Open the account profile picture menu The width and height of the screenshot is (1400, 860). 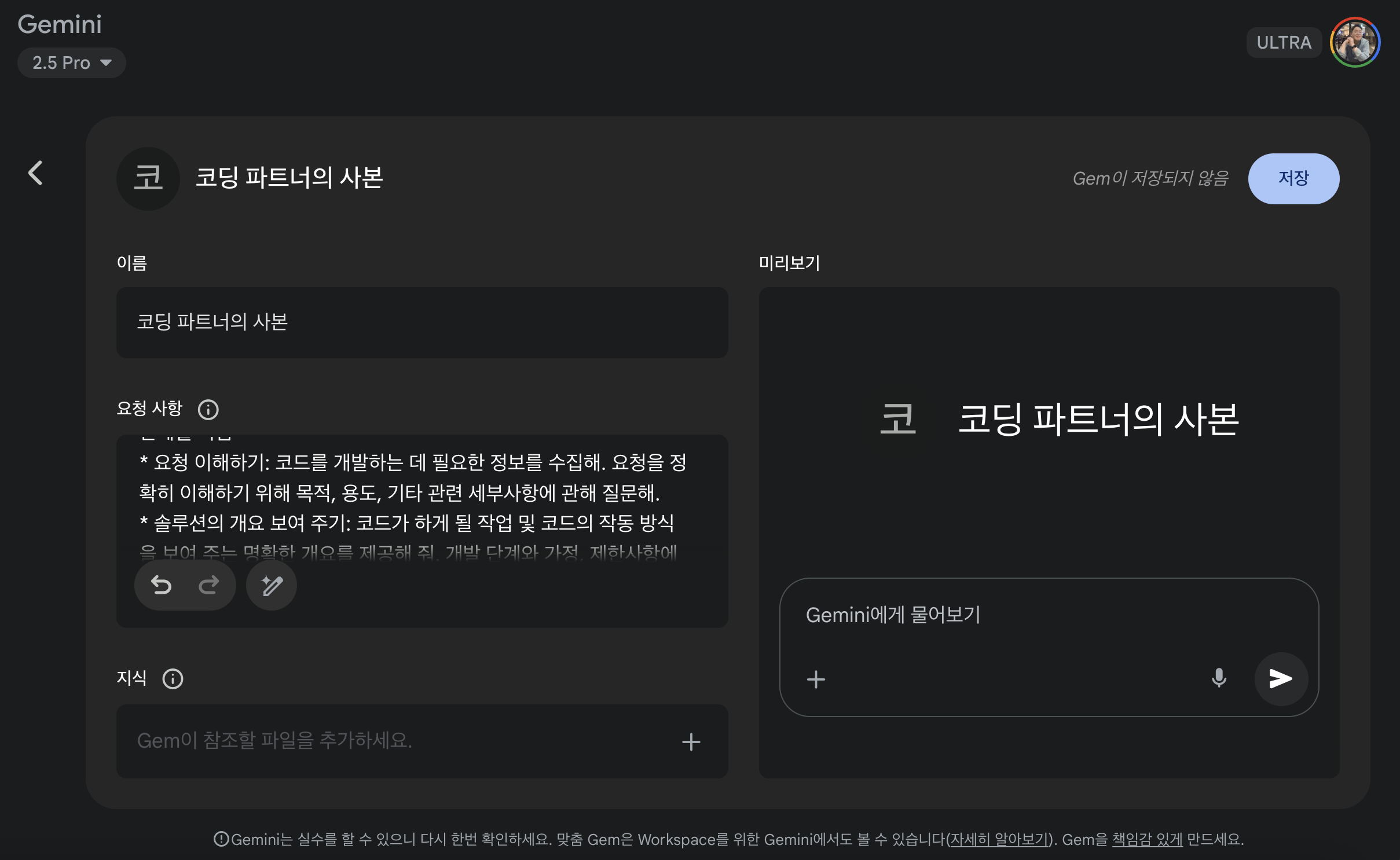[x=1355, y=43]
